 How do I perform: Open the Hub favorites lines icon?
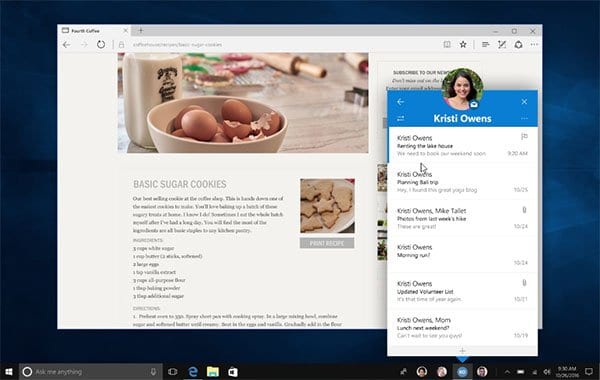486,45
